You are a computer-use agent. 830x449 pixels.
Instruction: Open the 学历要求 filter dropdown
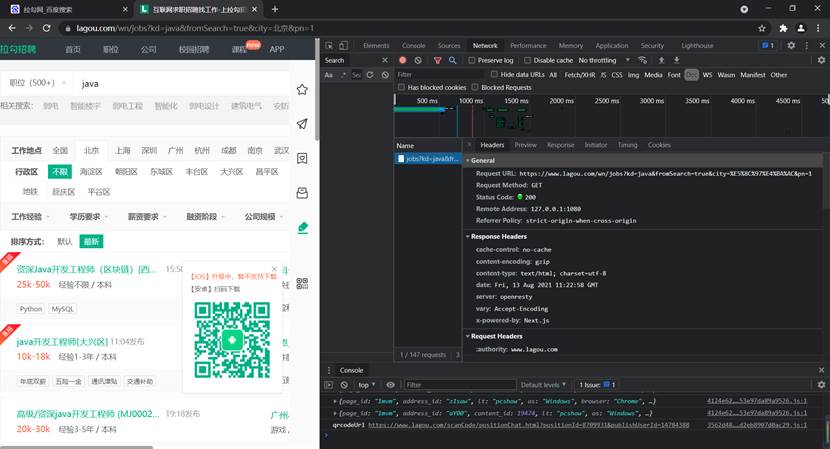88,217
